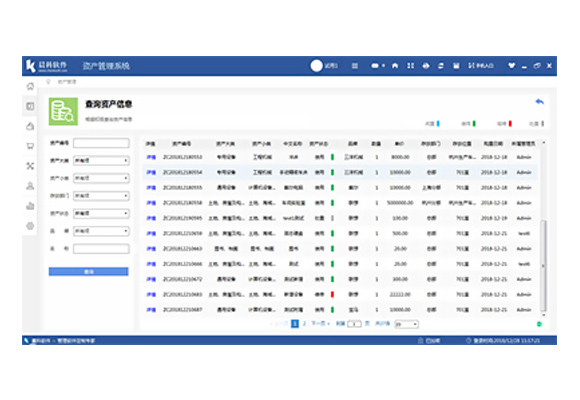Click the clock login-time icon in status bar
The image size is (580, 400).
click(468, 340)
